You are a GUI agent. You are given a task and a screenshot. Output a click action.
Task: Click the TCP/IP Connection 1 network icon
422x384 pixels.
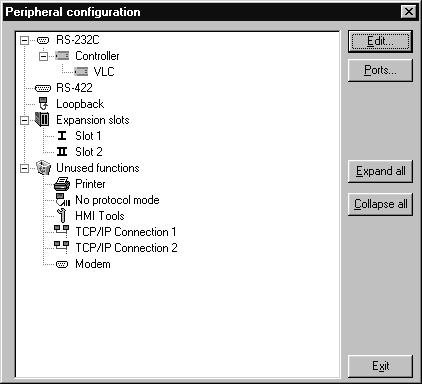[62, 230]
